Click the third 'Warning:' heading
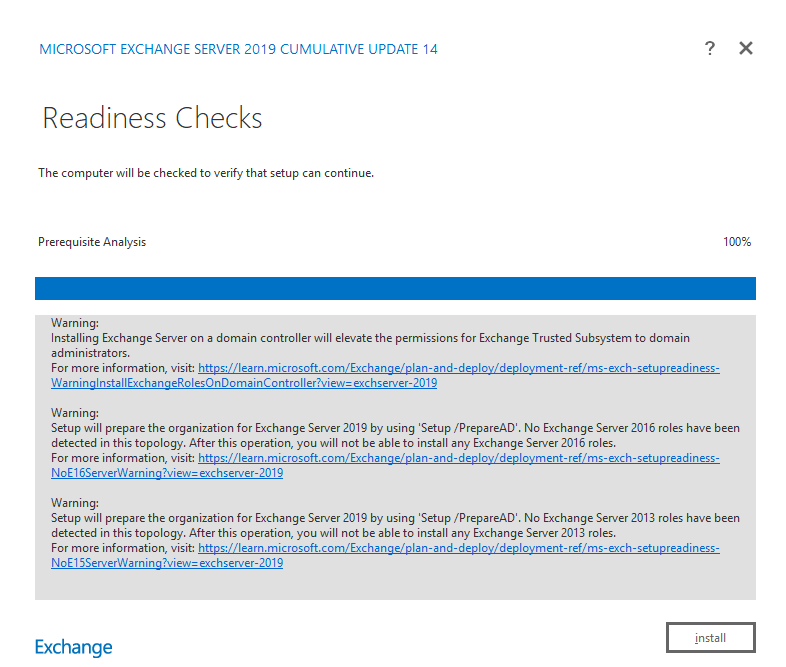 click(75, 503)
